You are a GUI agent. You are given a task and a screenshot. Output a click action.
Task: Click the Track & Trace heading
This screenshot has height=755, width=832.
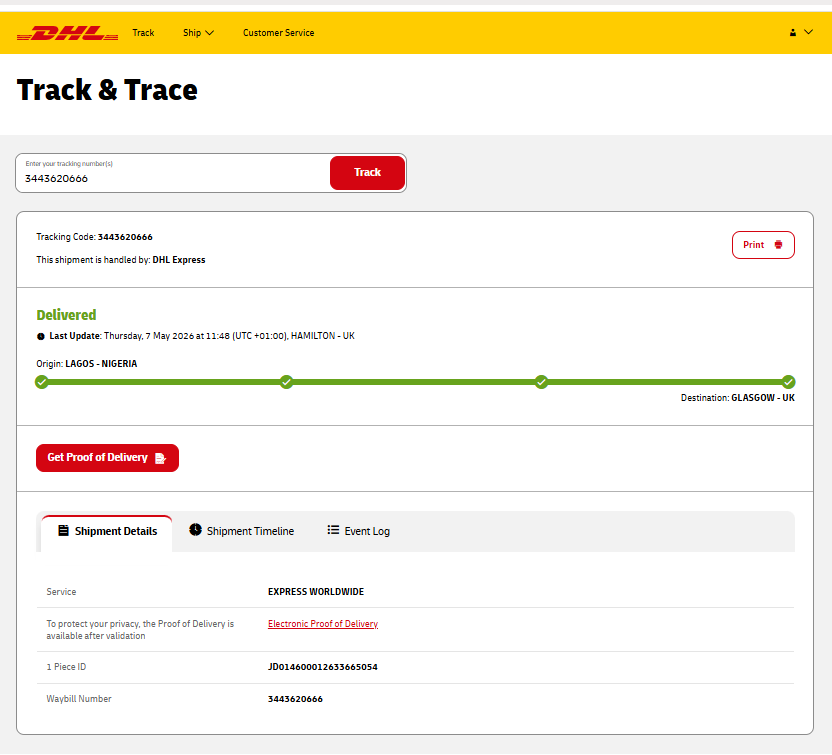pyautogui.click(x=107, y=90)
